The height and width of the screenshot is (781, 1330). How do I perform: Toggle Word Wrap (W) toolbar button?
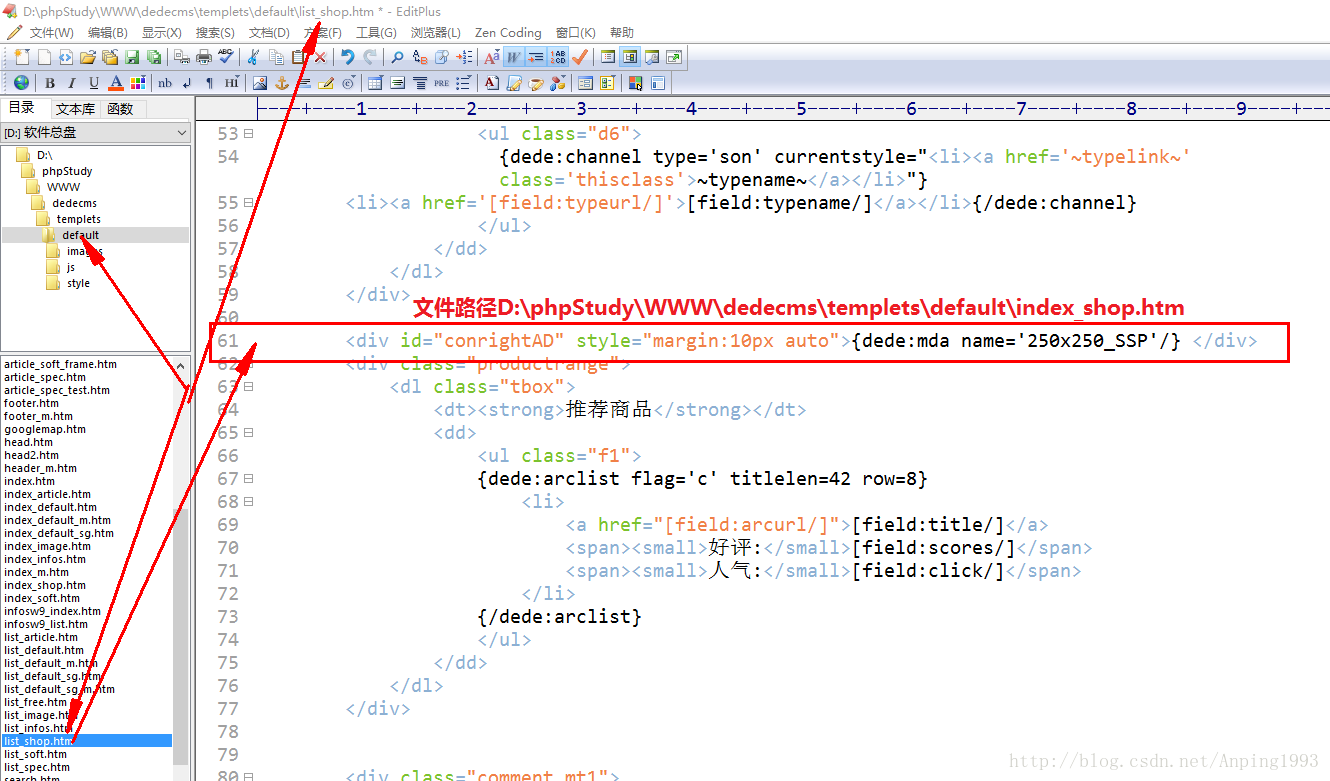(514, 57)
